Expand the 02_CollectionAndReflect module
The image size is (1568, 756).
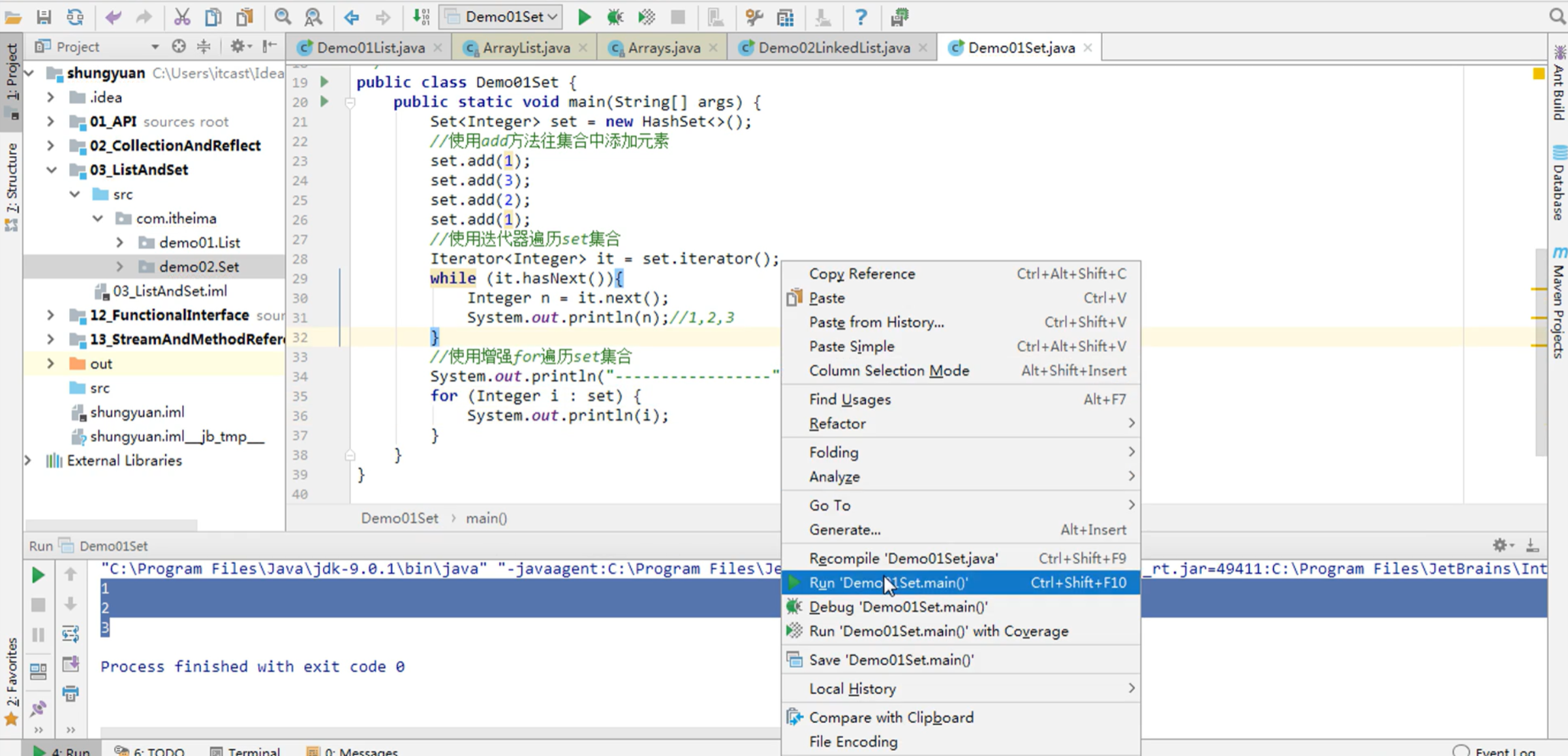point(51,145)
